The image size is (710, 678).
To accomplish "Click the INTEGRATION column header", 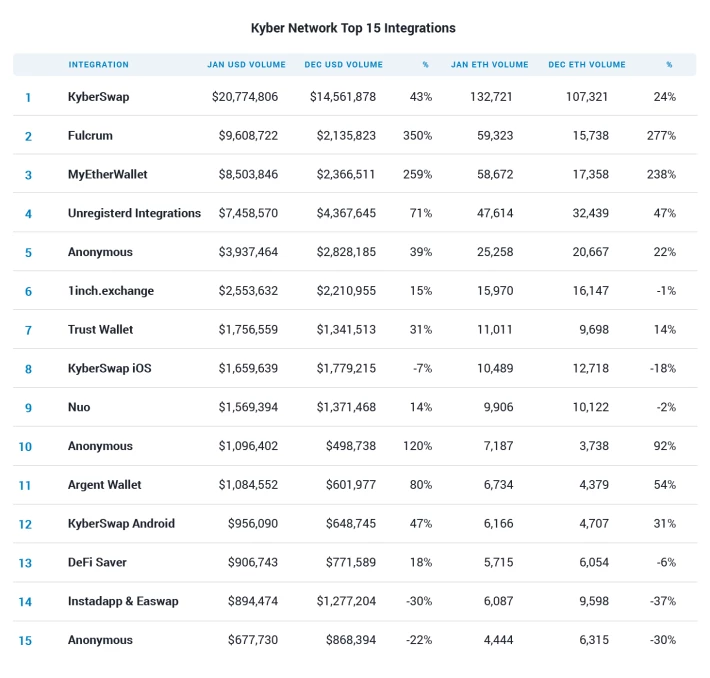I will [98, 64].
